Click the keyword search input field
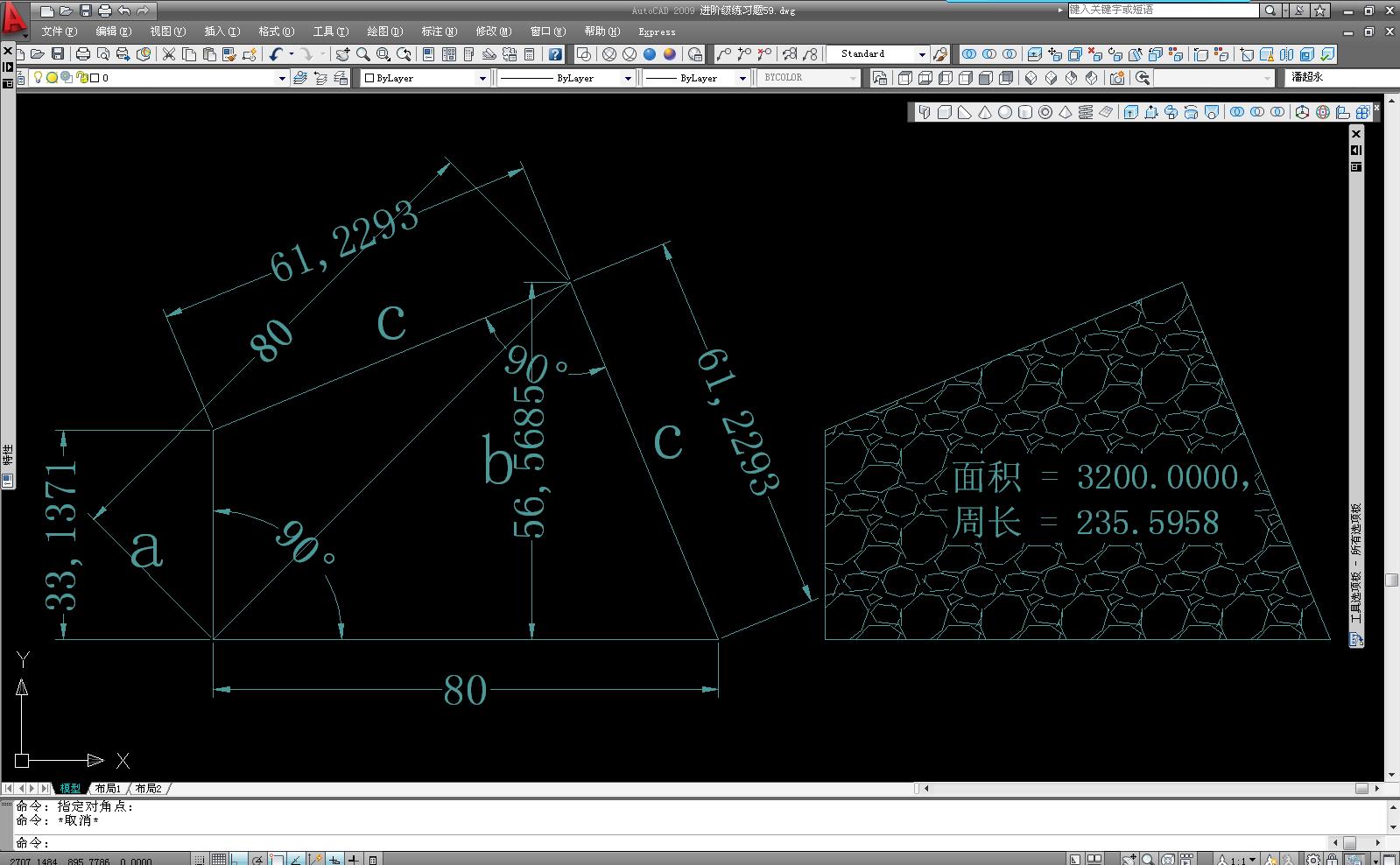This screenshot has width=1400, height=865. pyautogui.click(x=1164, y=11)
